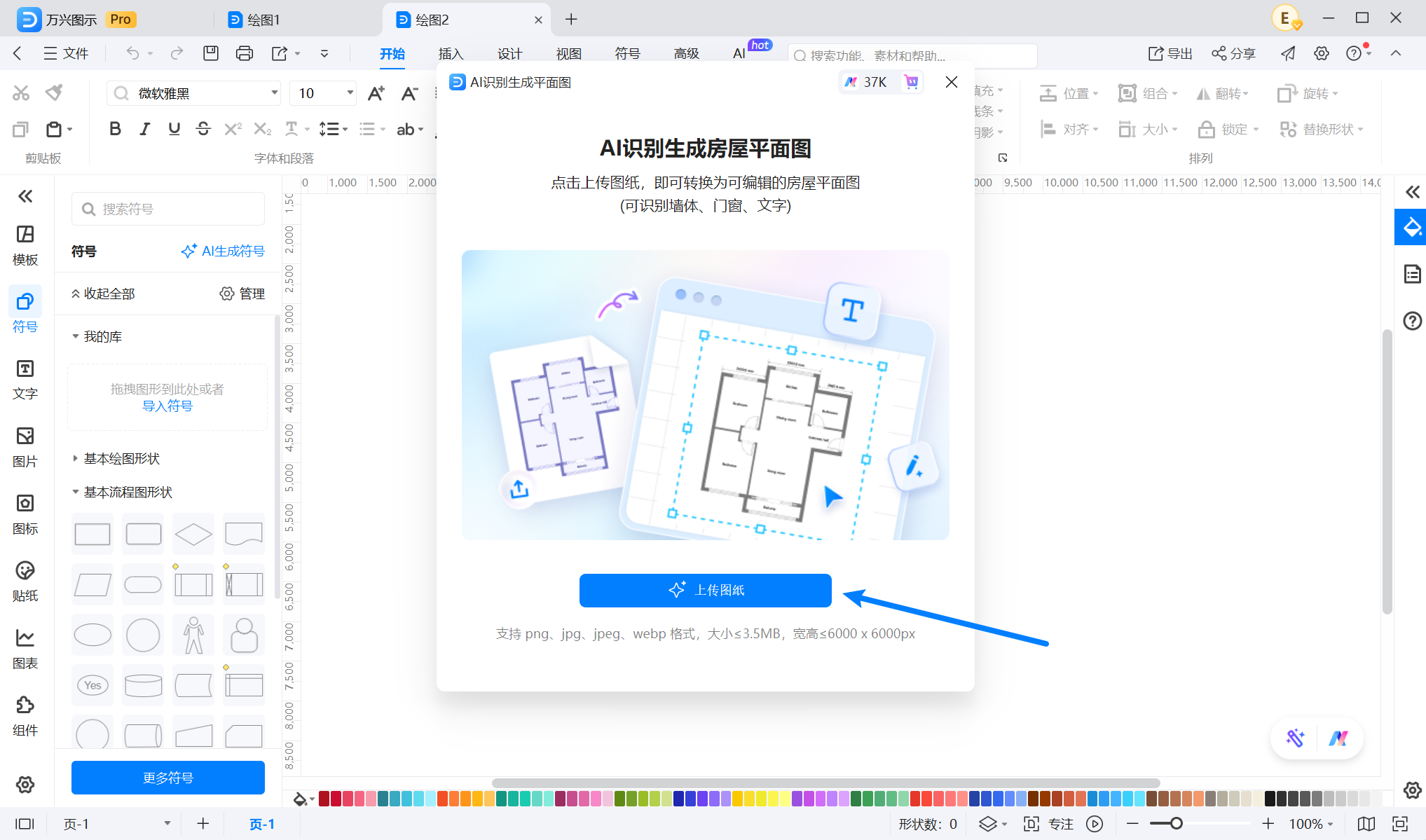Click the settings gear at sidebar bottom

click(25, 785)
